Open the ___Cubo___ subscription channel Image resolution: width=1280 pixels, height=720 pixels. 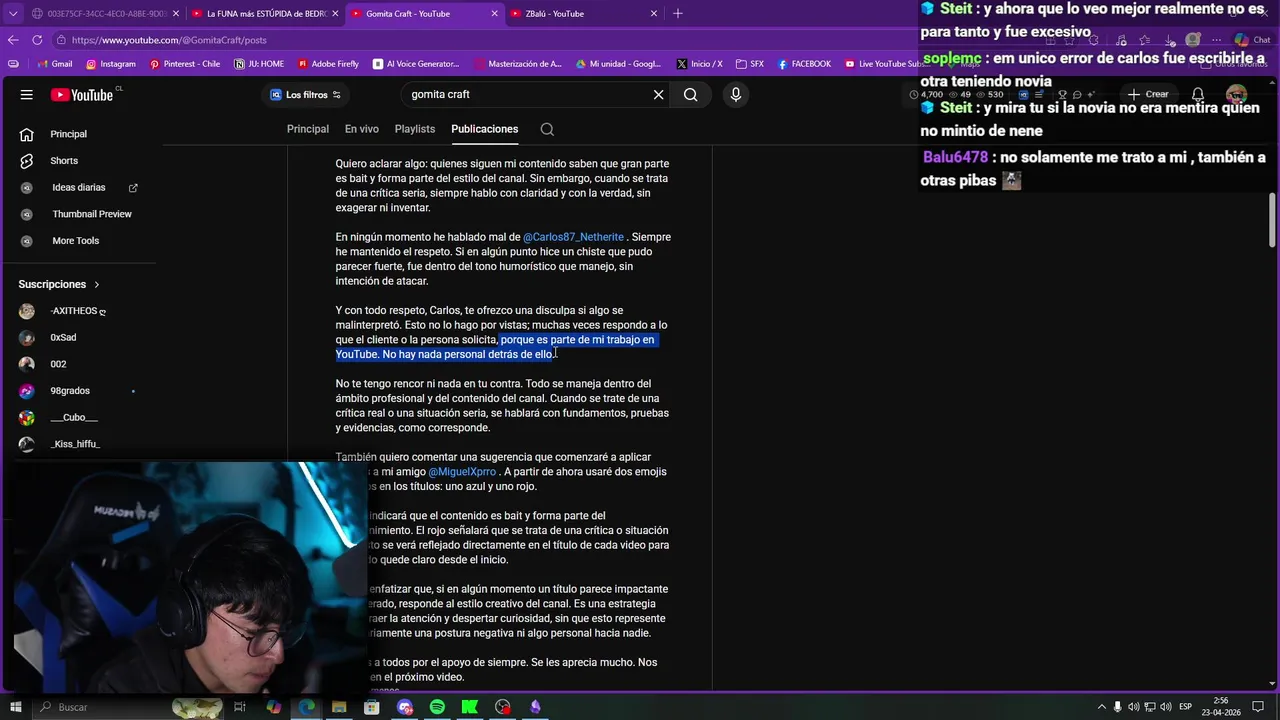[80, 417]
